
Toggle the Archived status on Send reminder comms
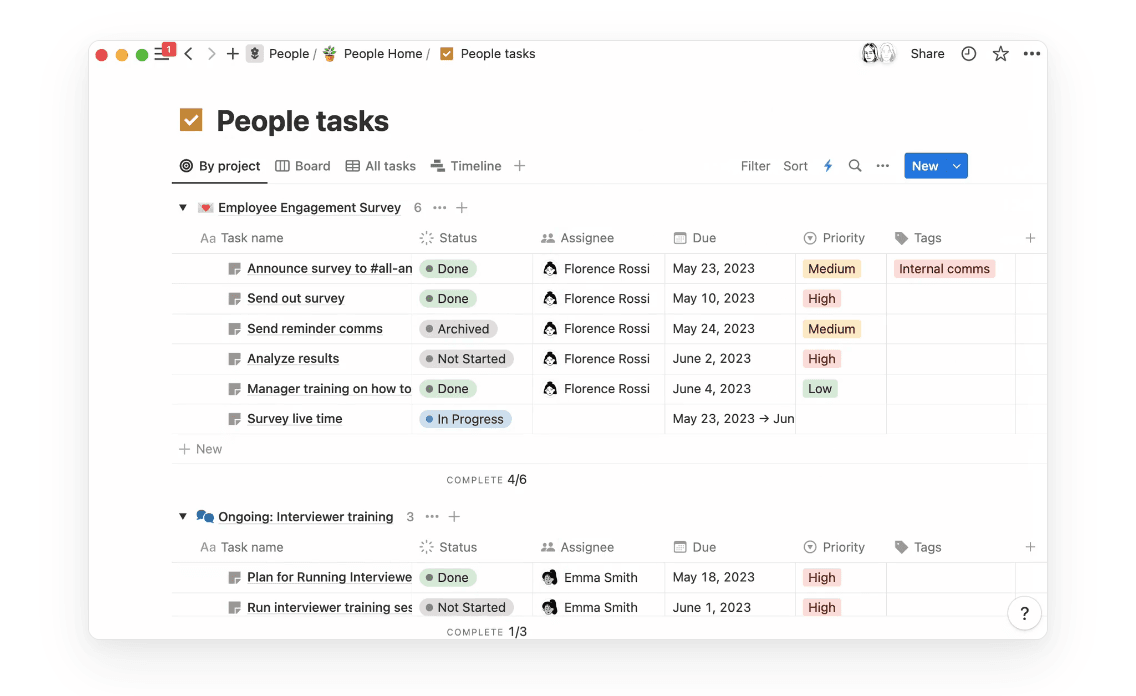tap(458, 328)
